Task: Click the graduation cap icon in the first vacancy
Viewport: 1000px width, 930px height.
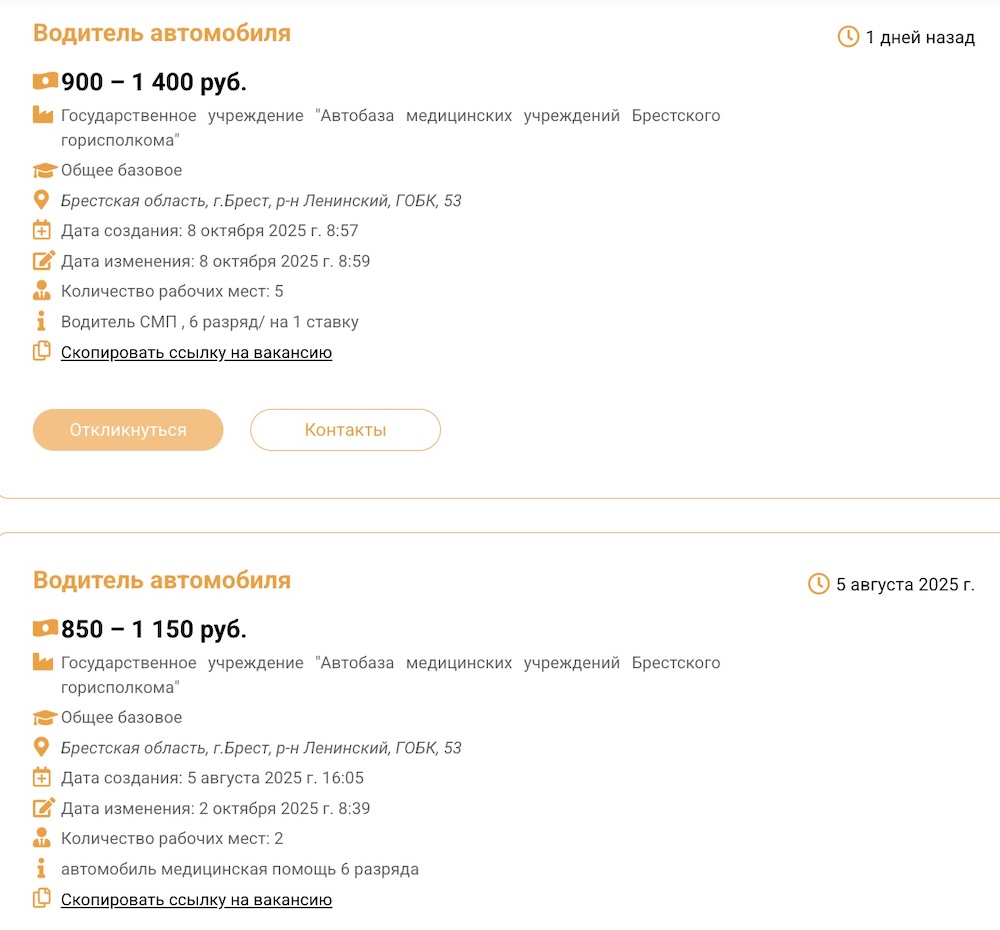Action: 42,170
